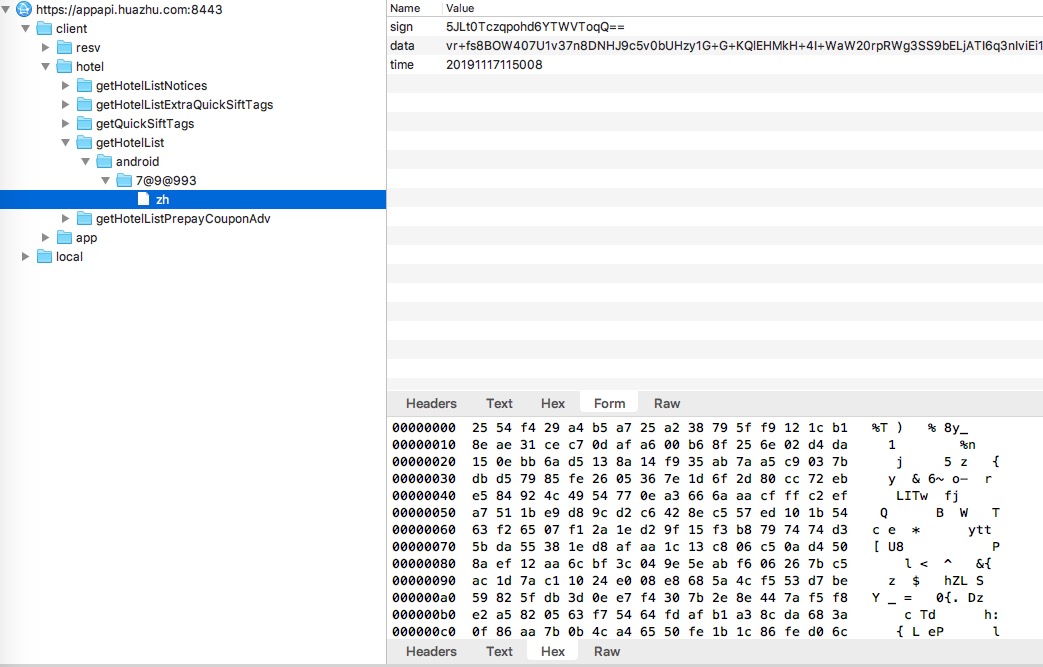Open the request Headers tab
This screenshot has width=1043, height=667.
click(431, 403)
